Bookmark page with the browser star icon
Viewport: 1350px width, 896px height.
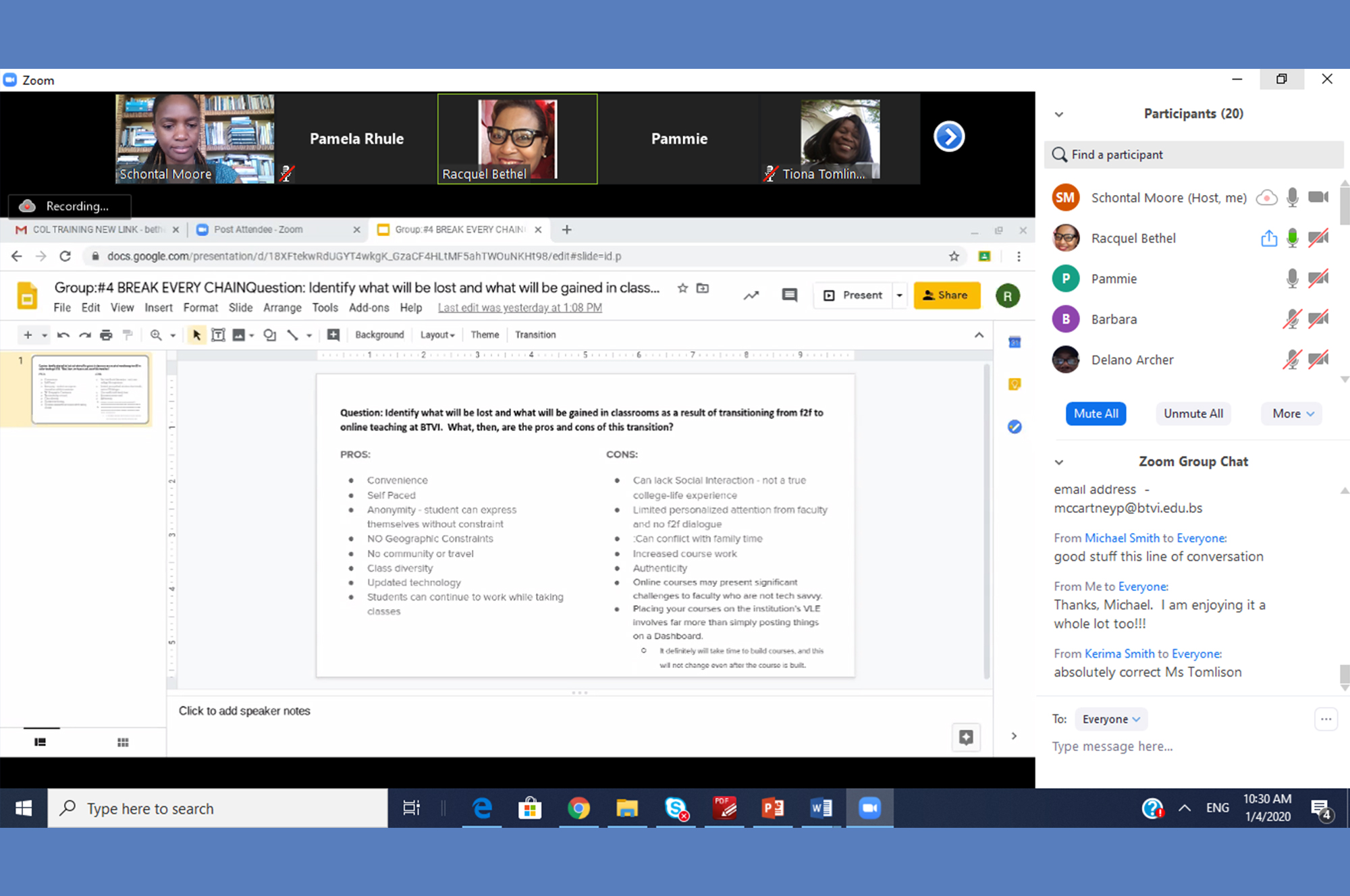point(954,256)
